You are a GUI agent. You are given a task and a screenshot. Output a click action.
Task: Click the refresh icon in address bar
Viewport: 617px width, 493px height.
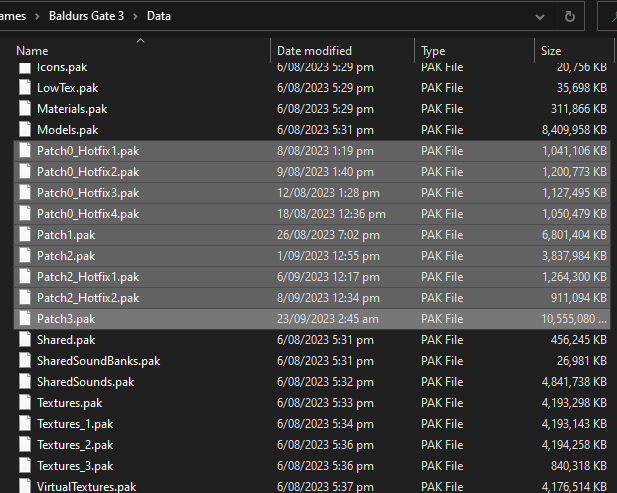(x=569, y=16)
